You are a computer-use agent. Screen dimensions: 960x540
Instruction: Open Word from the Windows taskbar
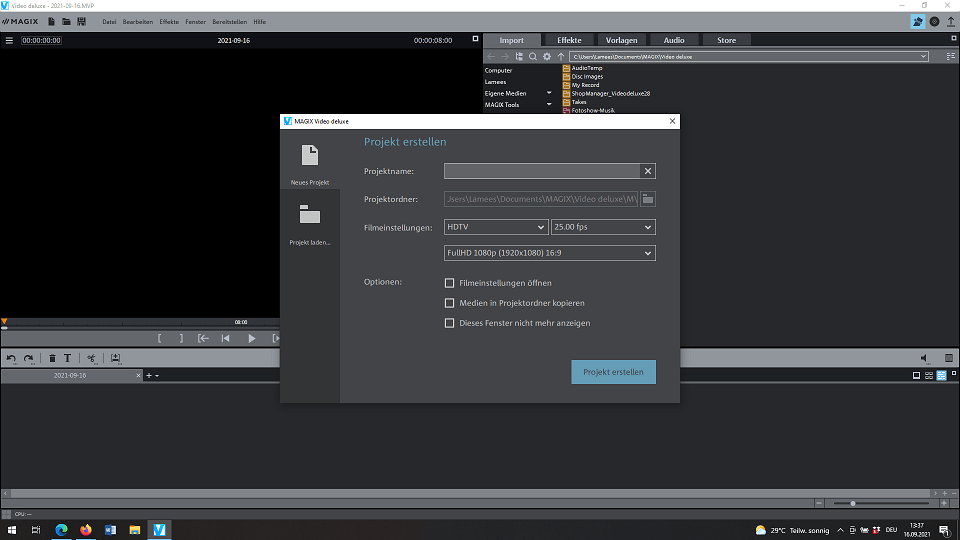[110, 530]
